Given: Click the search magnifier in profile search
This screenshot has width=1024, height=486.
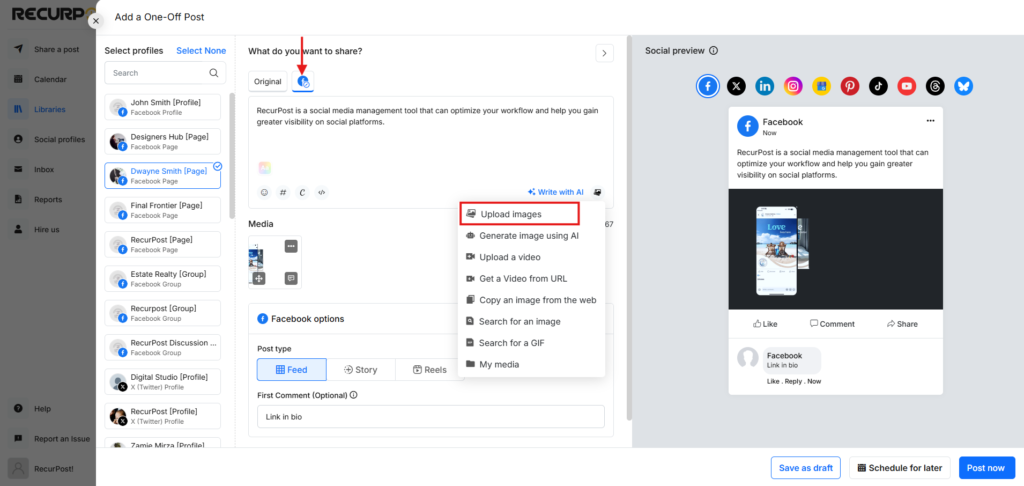Looking at the screenshot, I should click(214, 73).
